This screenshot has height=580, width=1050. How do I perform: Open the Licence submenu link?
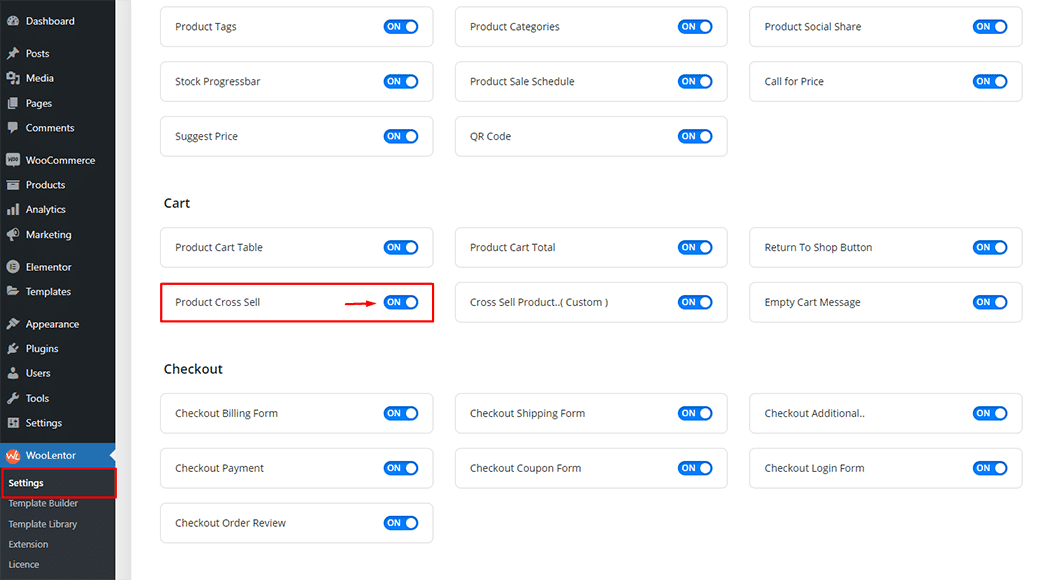[24, 565]
